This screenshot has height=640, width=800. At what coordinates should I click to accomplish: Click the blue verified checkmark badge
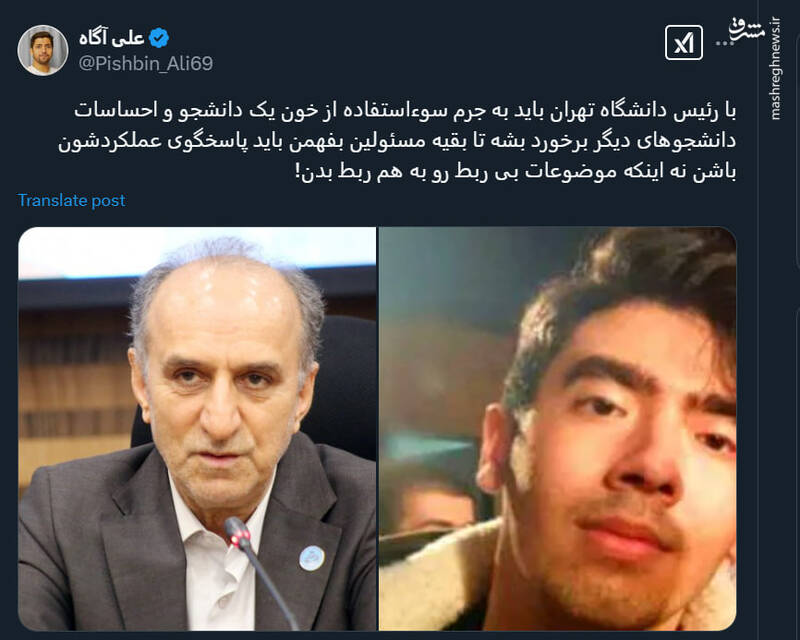point(159,38)
